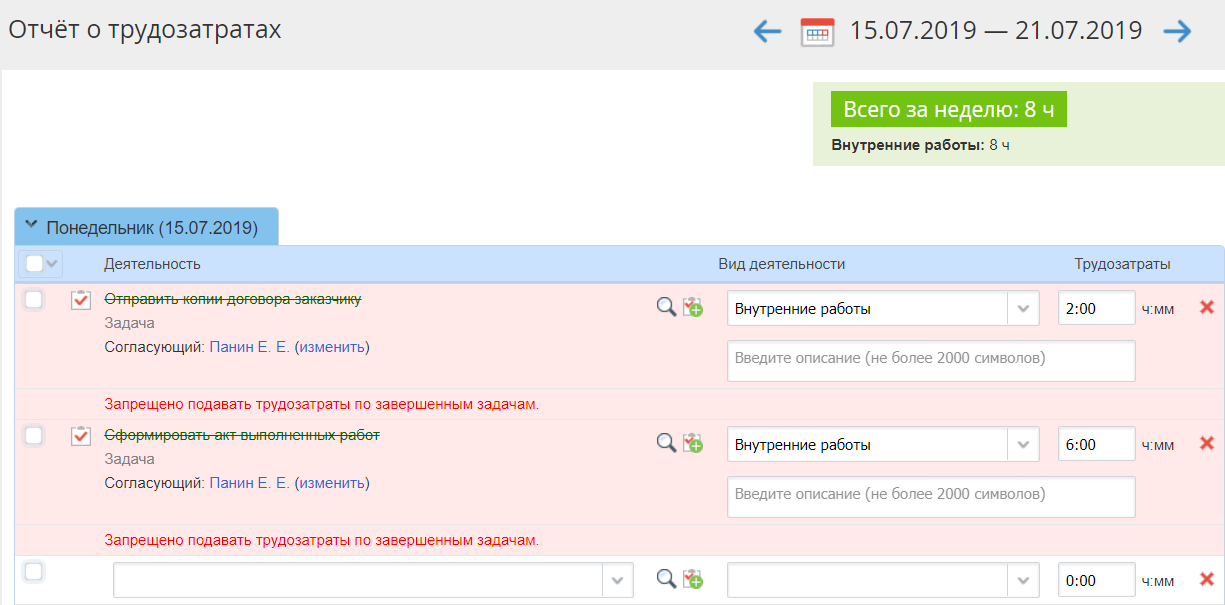Image resolution: width=1225 pixels, height=605 pixels.
Task: Toggle the select-all checkbox in the table header
Action: (34, 264)
